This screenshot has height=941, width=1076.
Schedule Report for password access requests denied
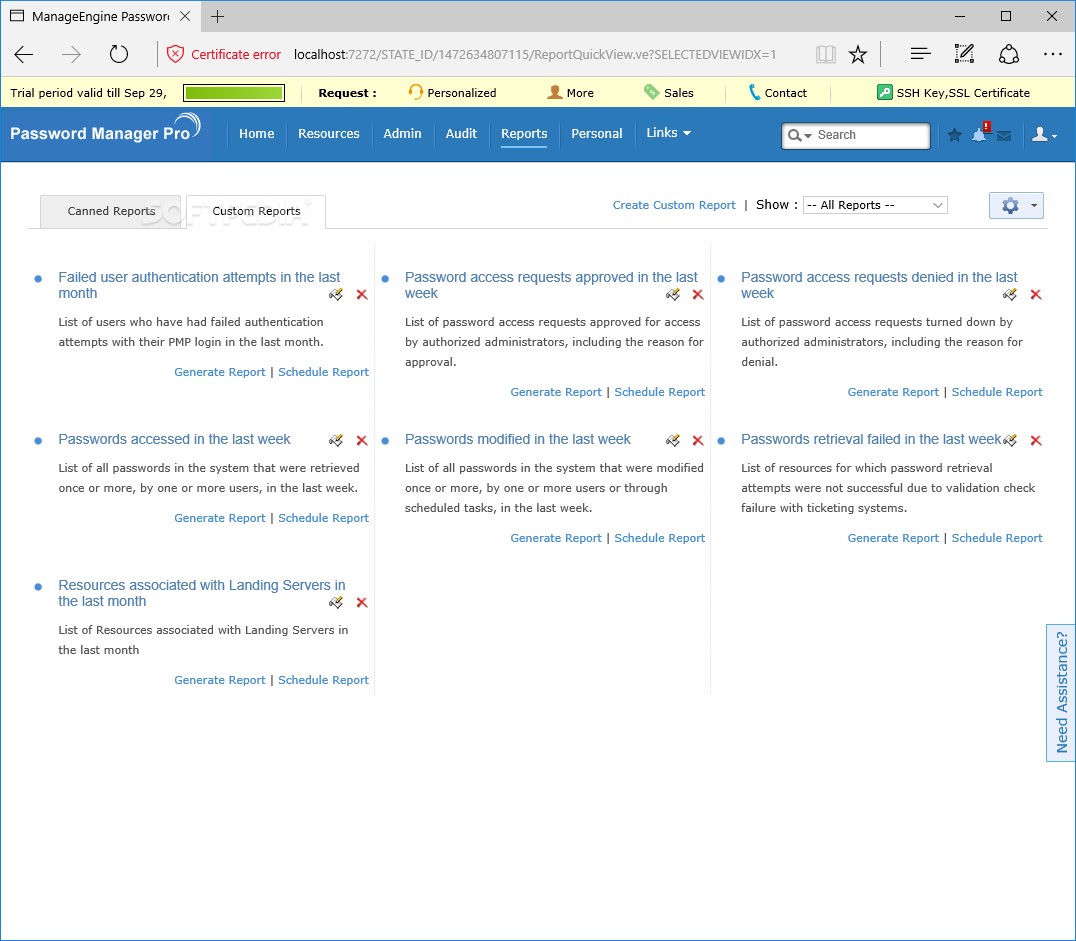pyautogui.click(x=997, y=392)
